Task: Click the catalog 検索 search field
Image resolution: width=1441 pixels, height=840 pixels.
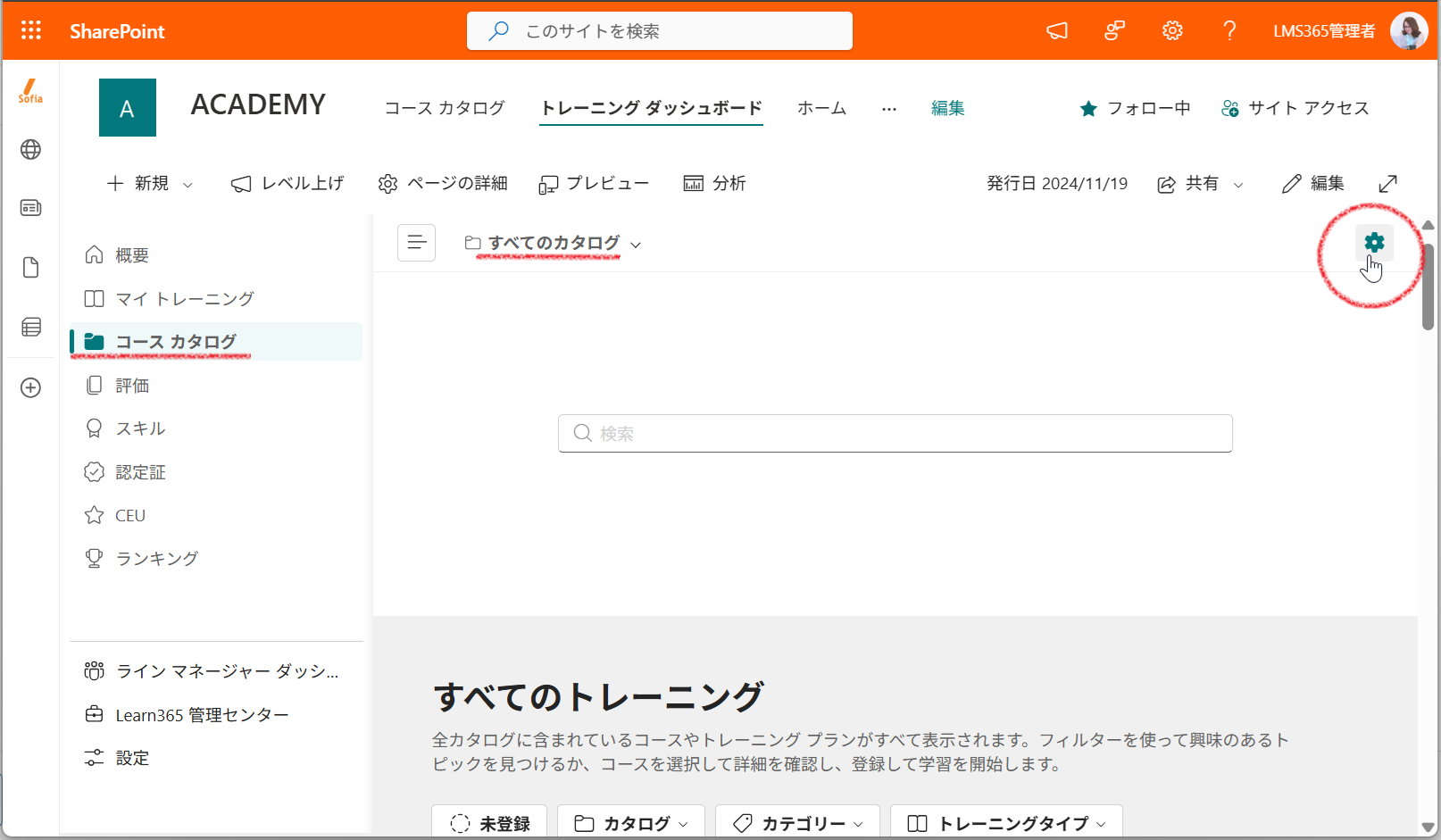Action: pyautogui.click(x=895, y=434)
